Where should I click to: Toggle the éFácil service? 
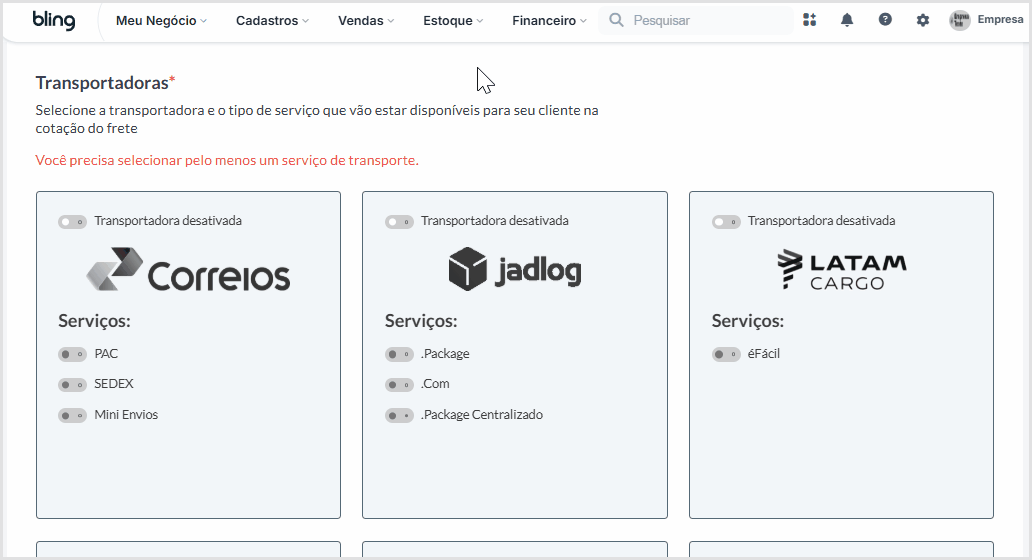coord(726,355)
